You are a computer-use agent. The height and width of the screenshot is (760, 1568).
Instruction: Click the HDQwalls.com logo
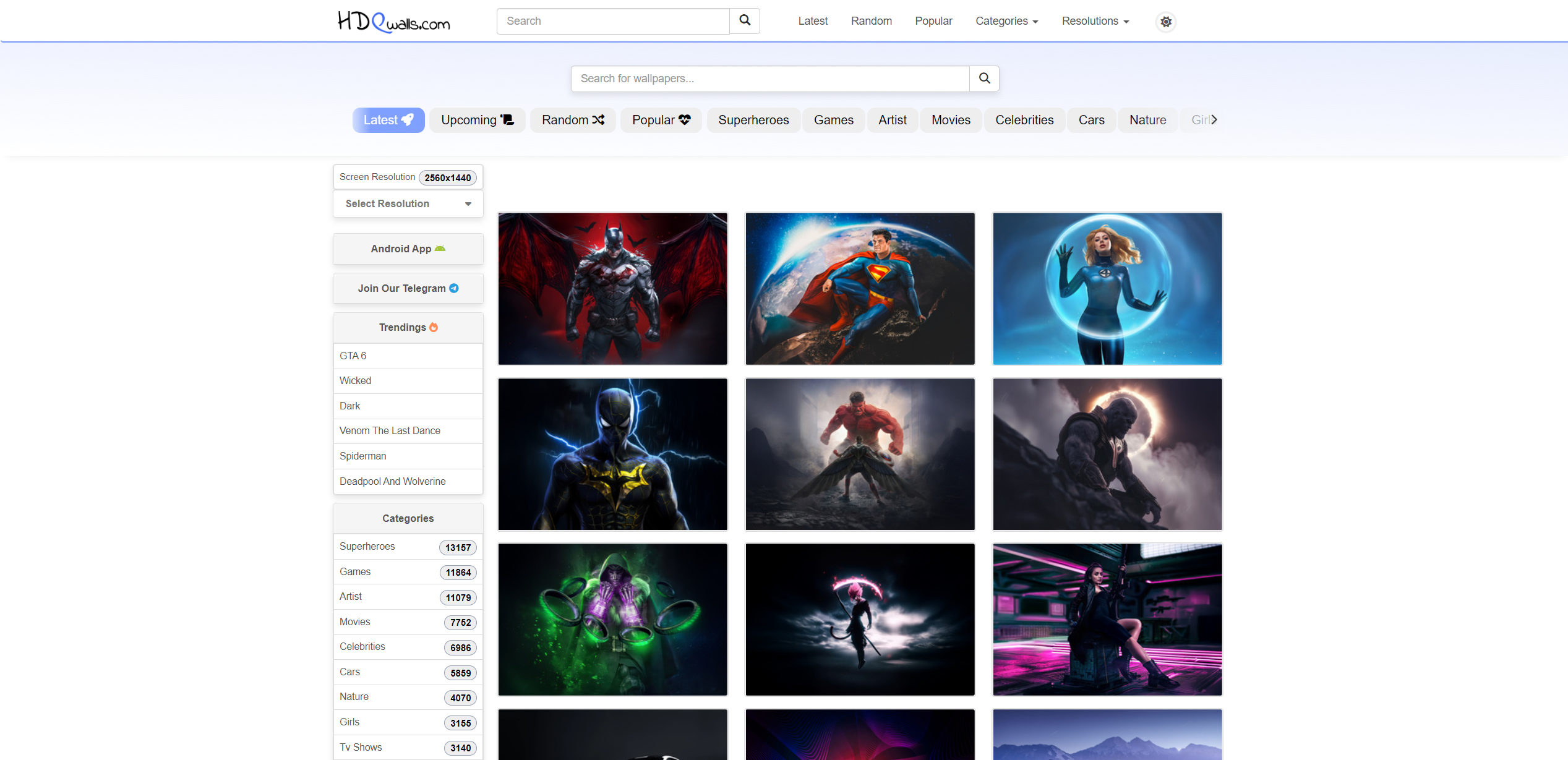(394, 22)
